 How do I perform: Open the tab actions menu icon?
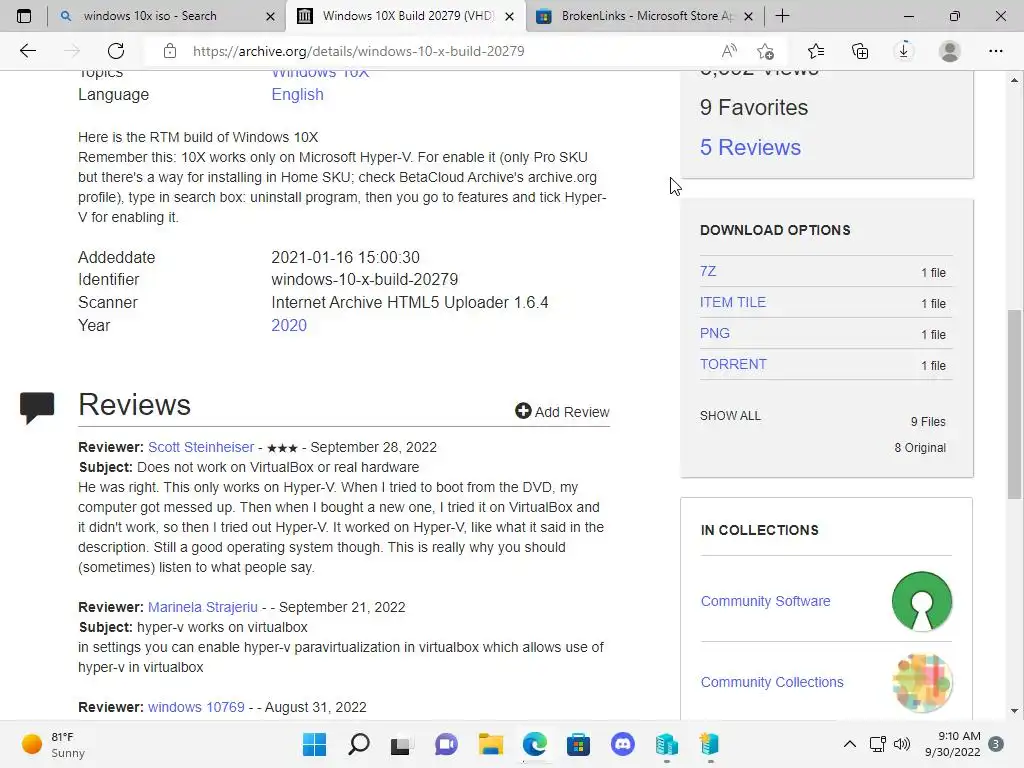point(24,16)
